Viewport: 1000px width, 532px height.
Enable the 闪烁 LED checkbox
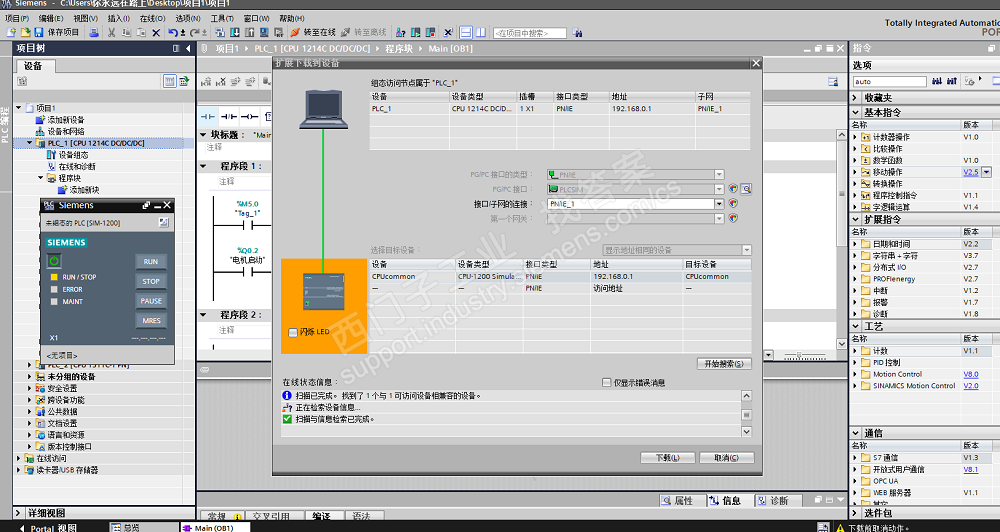pos(293,332)
